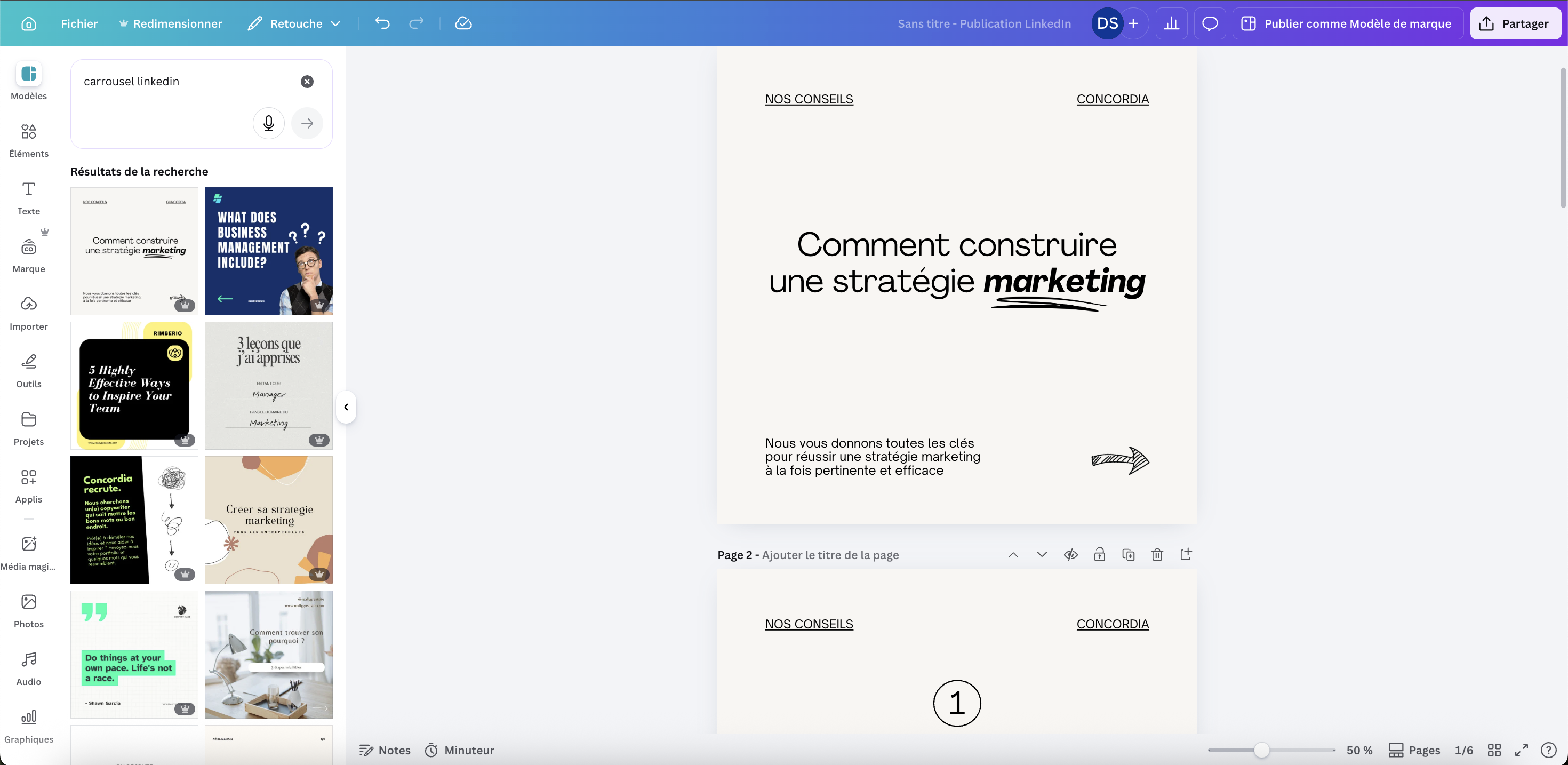Click the microphone voice search icon
This screenshot has height=765, width=1568.
(268, 123)
